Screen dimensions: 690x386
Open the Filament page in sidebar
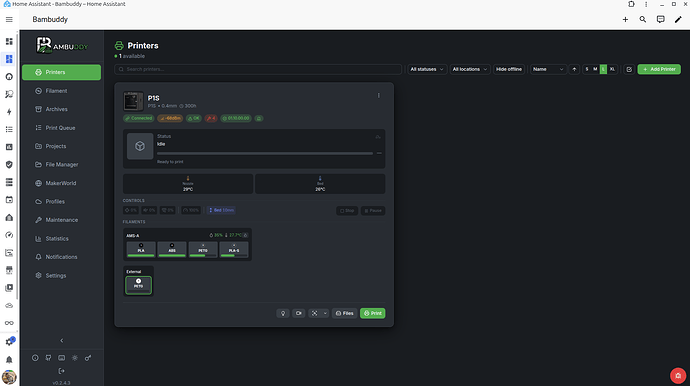point(62,91)
